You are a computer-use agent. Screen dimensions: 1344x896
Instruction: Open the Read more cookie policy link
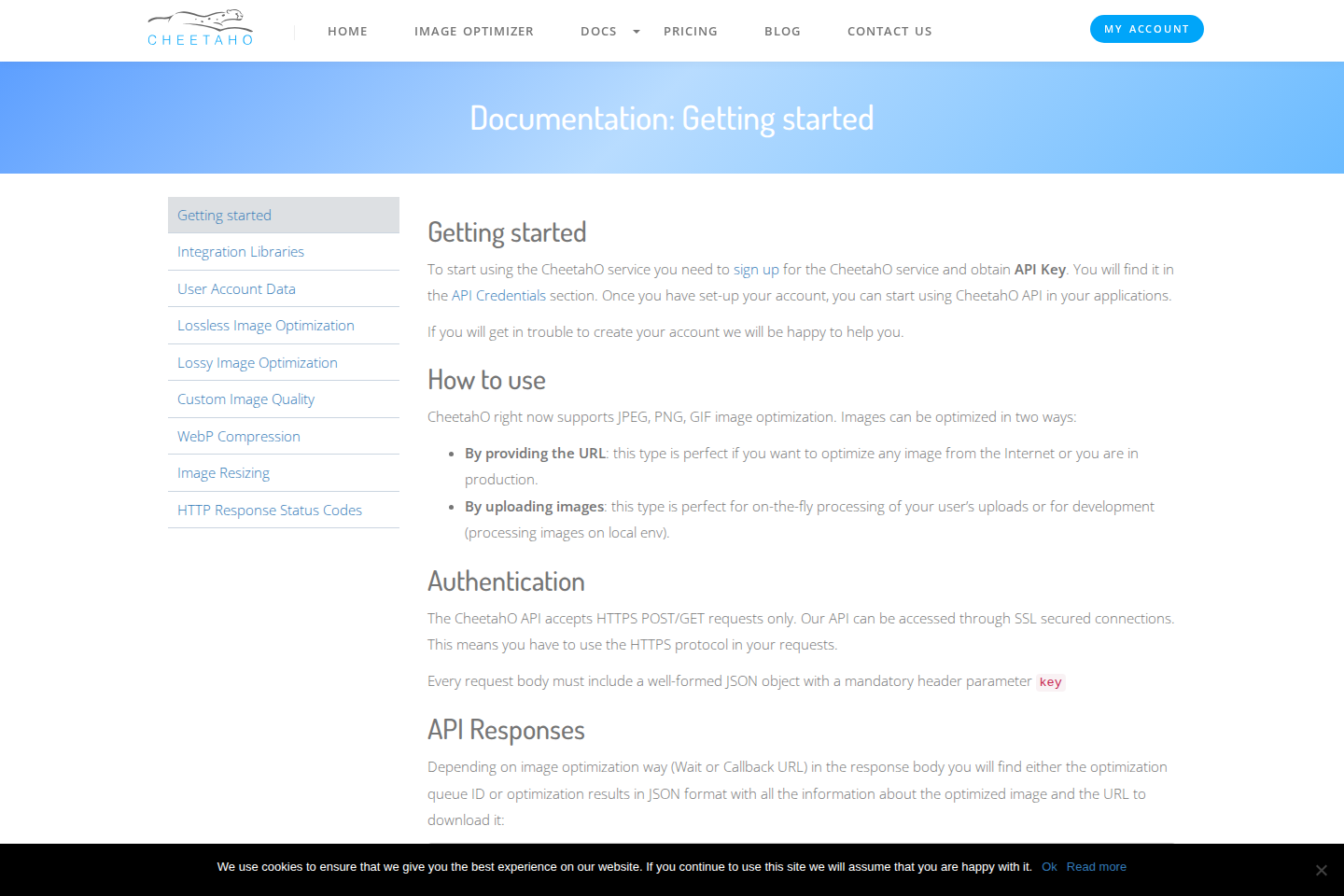point(1096,866)
